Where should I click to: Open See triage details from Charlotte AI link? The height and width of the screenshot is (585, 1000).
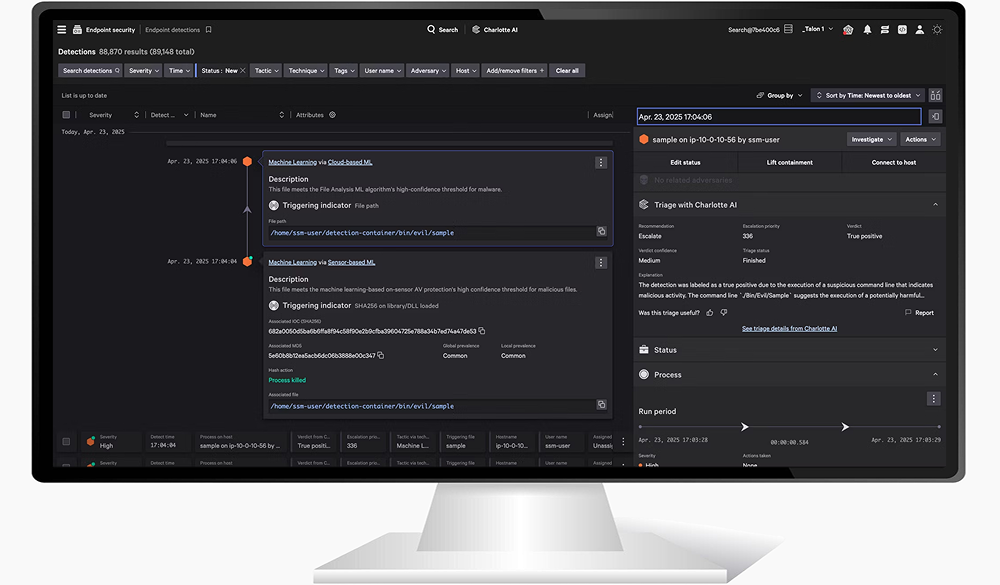789,328
